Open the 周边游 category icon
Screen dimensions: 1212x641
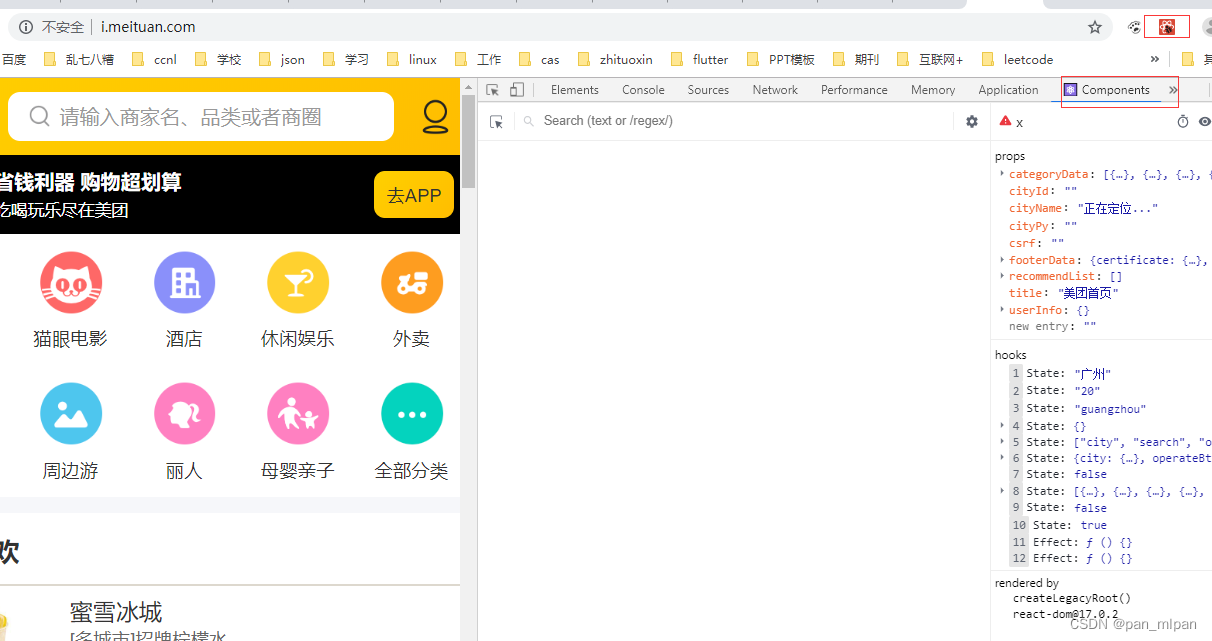(70, 414)
